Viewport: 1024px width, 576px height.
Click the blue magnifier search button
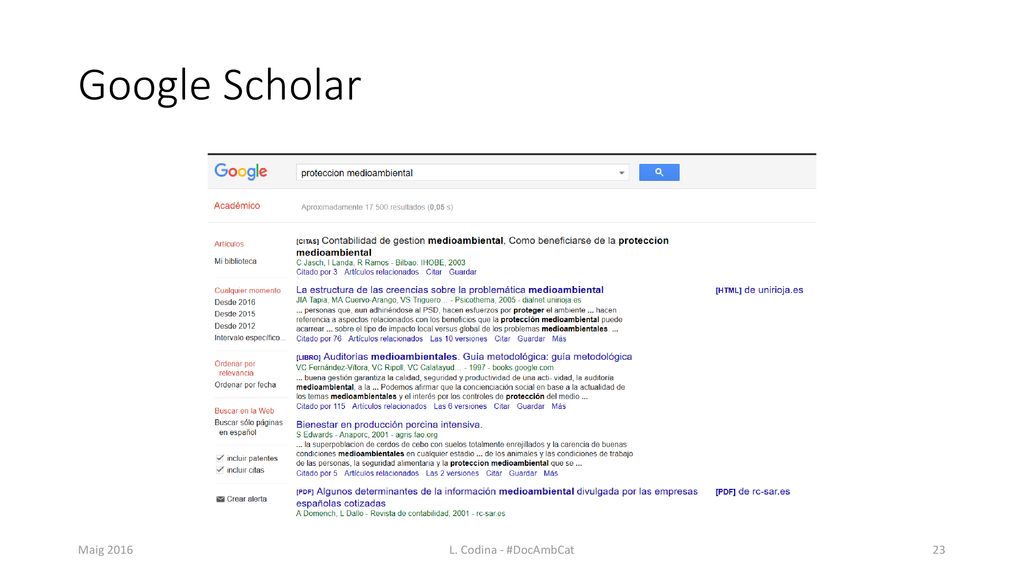pyautogui.click(x=659, y=172)
